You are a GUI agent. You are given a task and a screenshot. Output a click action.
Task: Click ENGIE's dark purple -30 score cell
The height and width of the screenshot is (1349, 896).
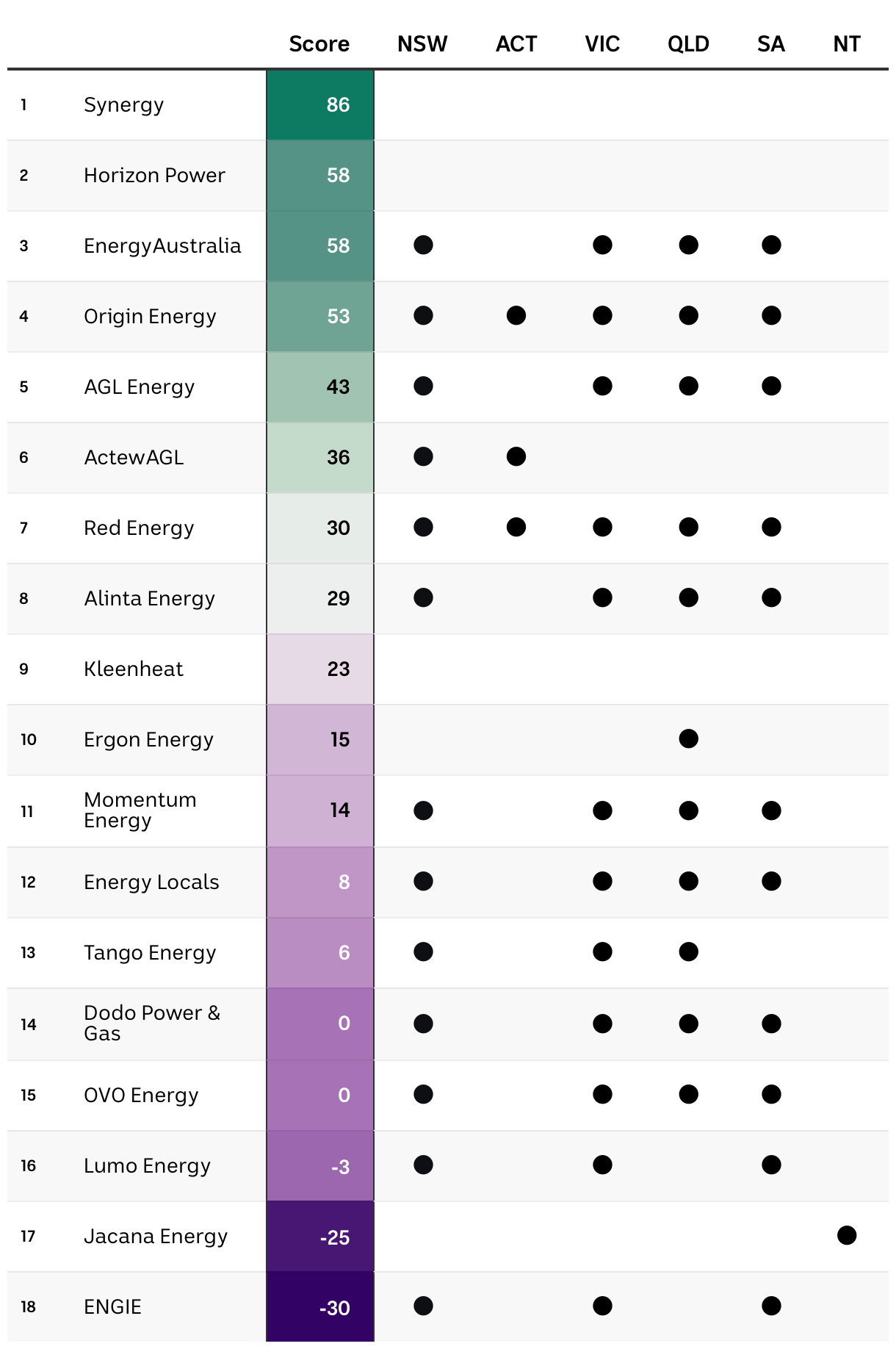(x=320, y=1307)
